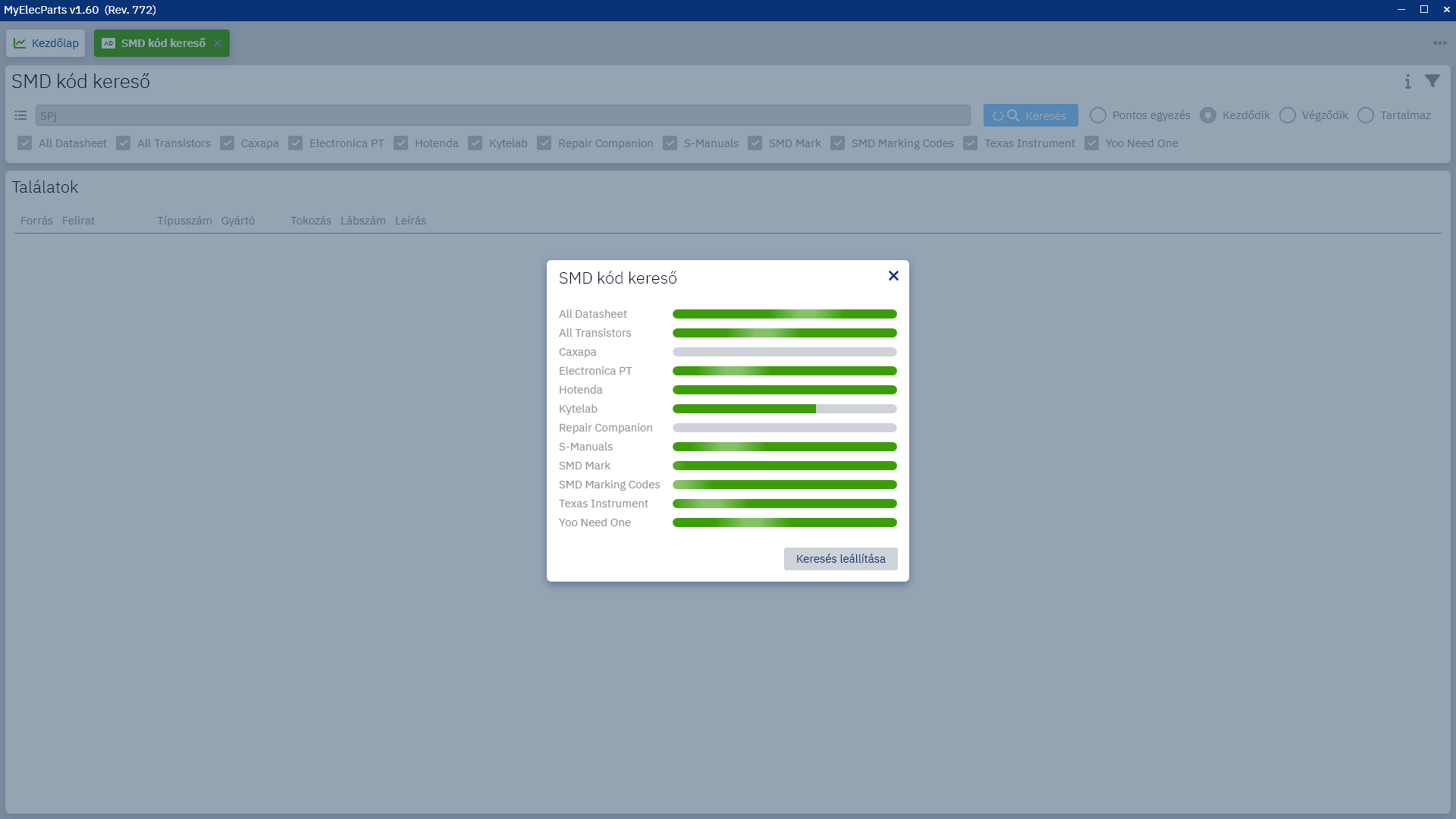
Task: Close the SMD kód kereső dialog
Action: pos(893,276)
